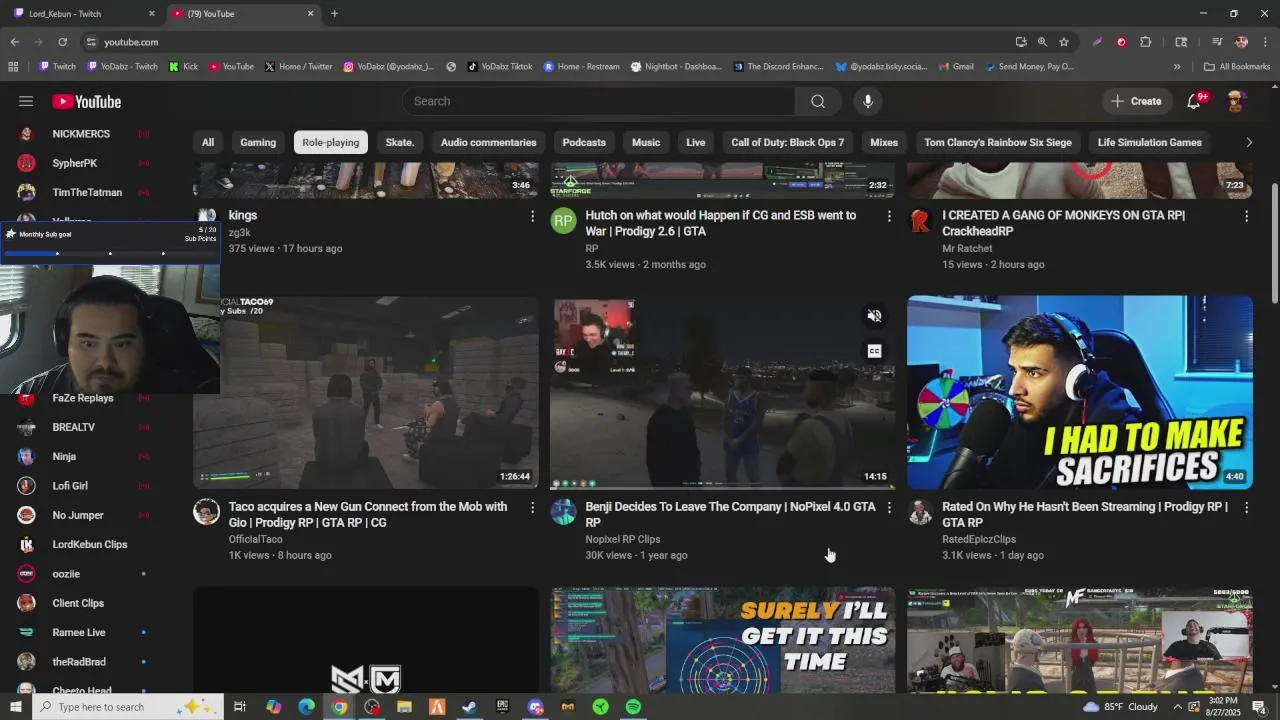This screenshot has width=1280, height=720.
Task: Open more options for Gang of Monkeys video
Action: [x=1246, y=216]
